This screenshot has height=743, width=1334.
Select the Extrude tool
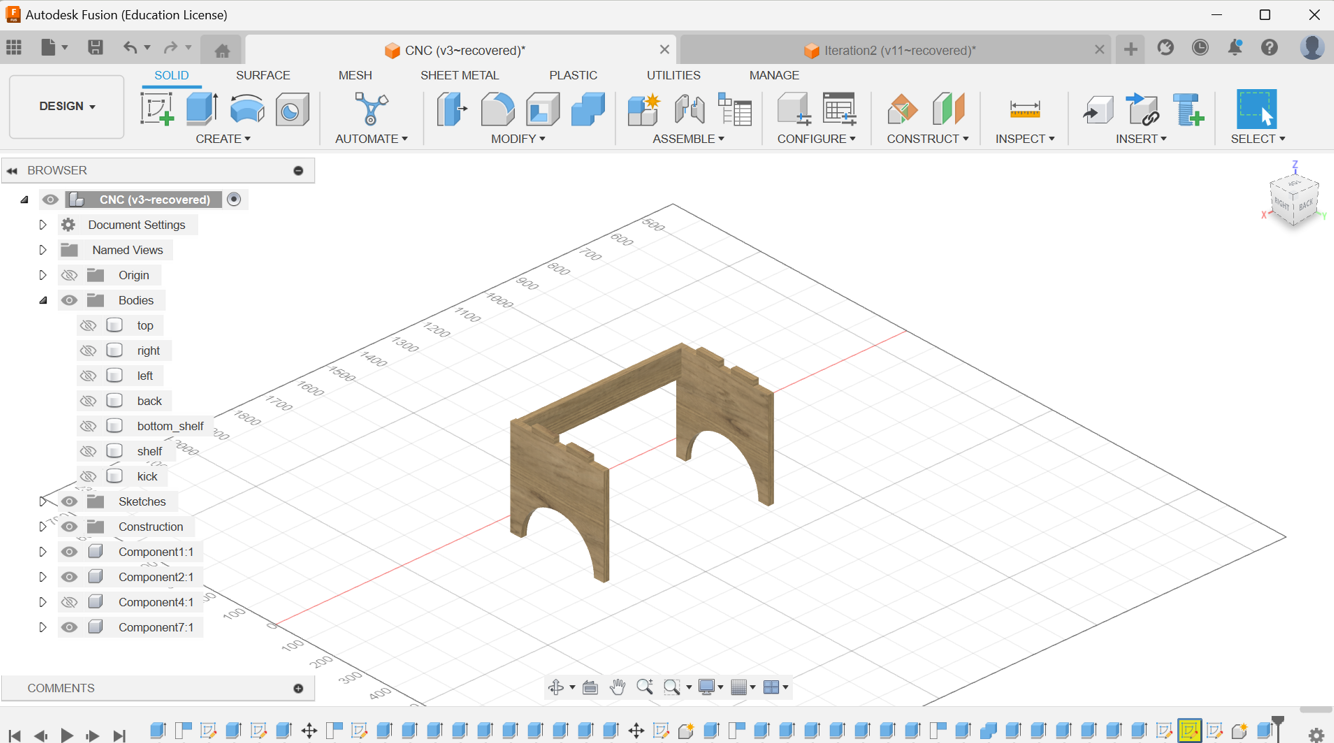[202, 109]
